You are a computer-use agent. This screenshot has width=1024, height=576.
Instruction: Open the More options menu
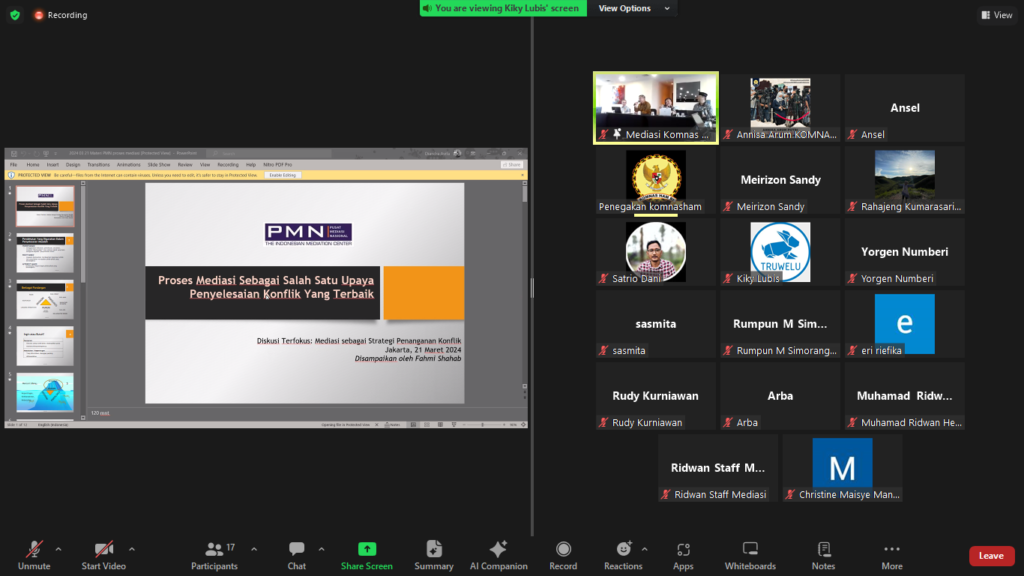(892, 556)
